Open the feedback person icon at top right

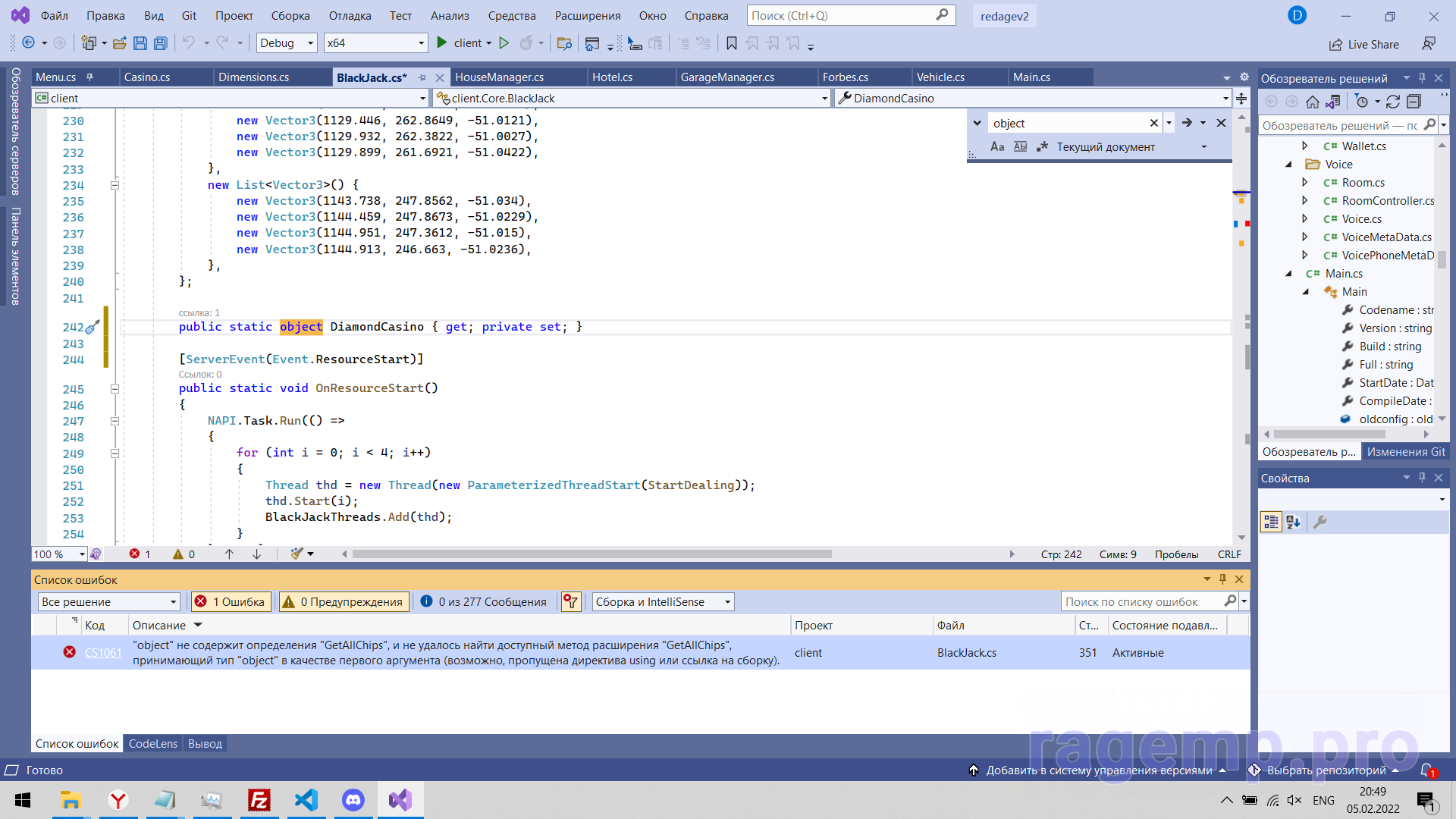[x=1429, y=43]
